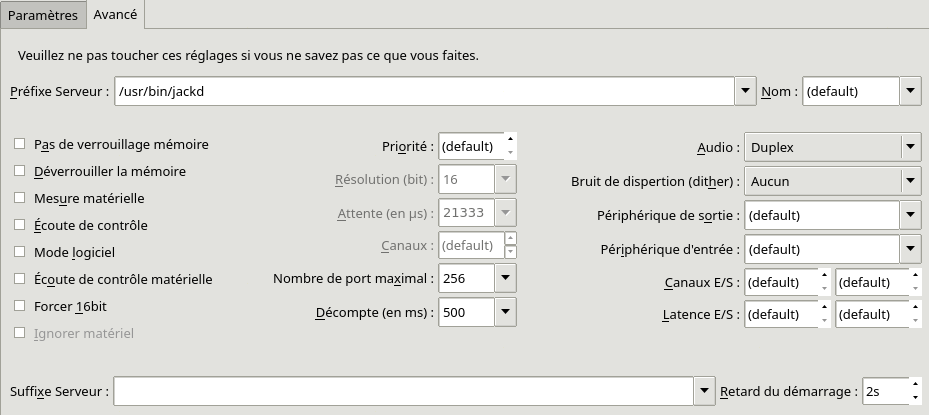
Task: Open the Suffixe Serveur dropdown arrow
Action: (x=704, y=391)
